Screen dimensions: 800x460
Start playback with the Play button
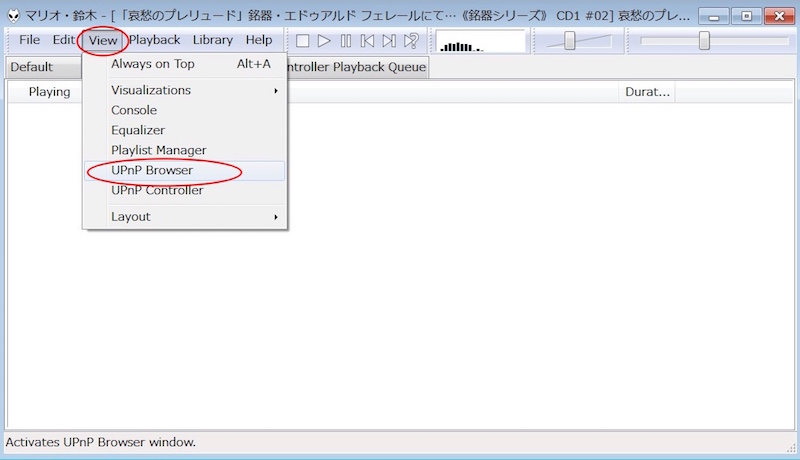tap(324, 41)
